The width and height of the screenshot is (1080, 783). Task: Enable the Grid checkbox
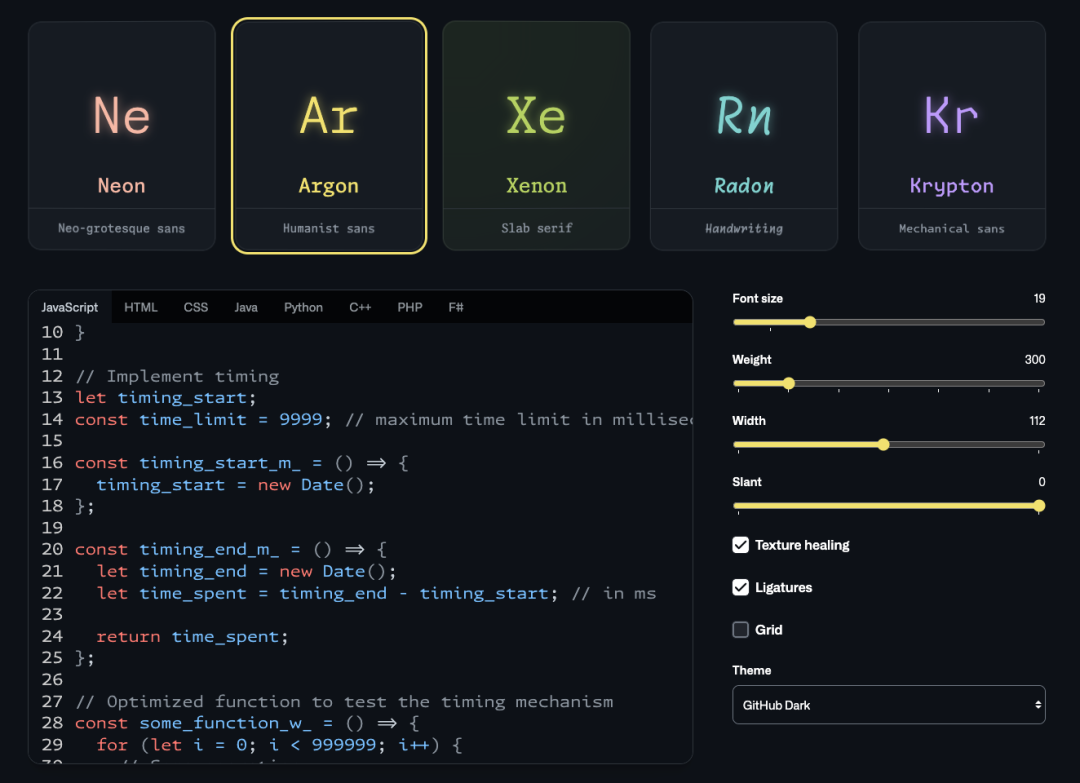[741, 630]
